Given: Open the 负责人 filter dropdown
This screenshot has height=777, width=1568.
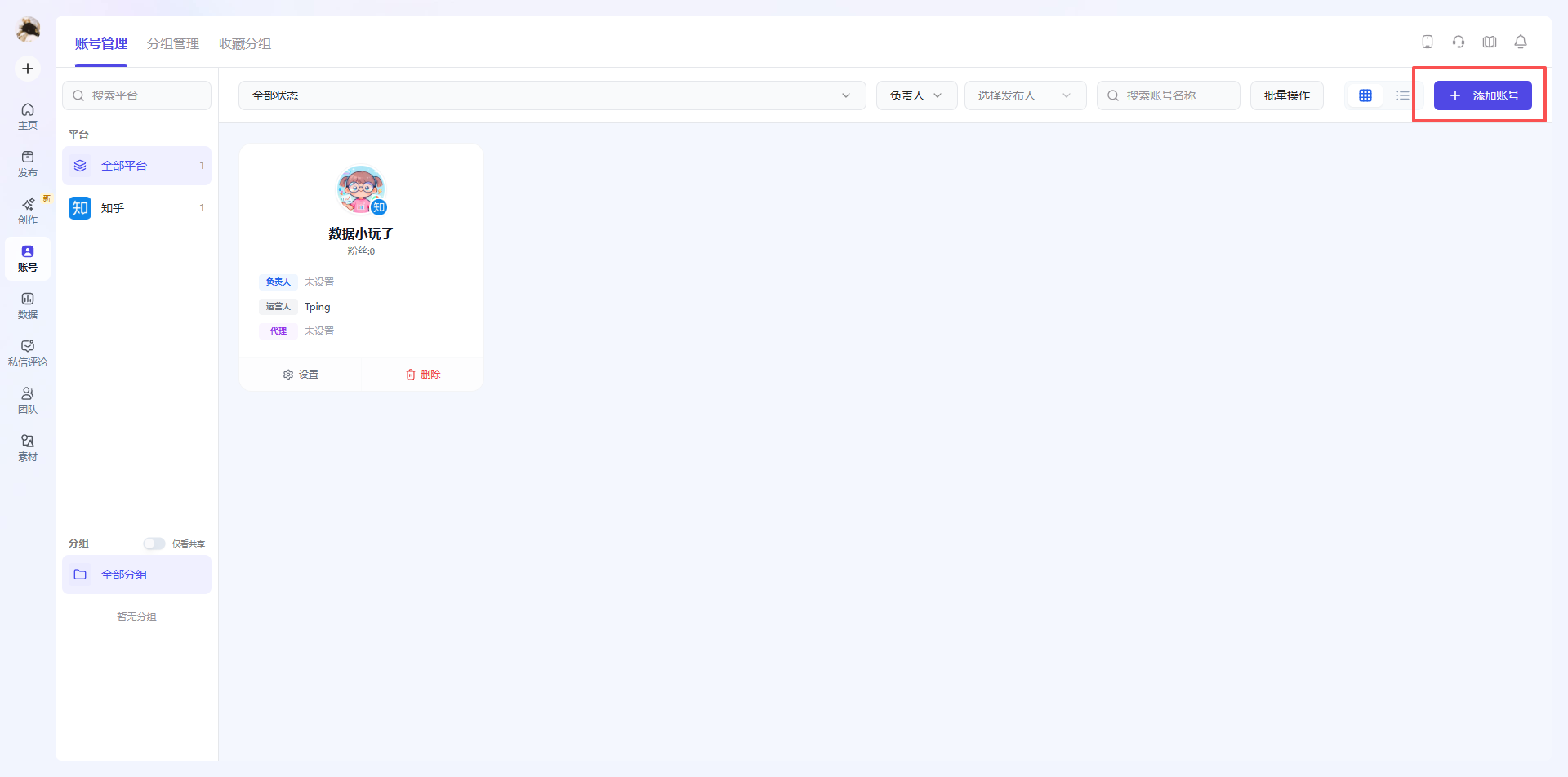Looking at the screenshot, I should (x=916, y=95).
